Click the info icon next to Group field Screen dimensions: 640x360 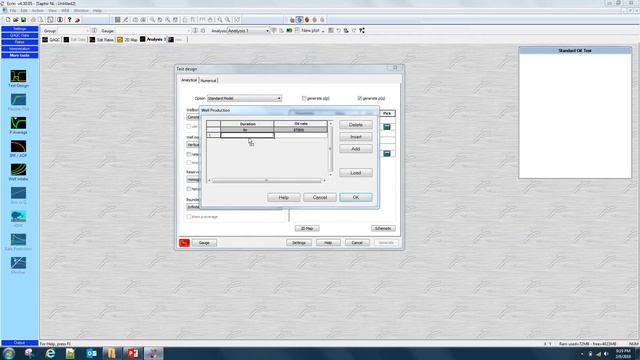[94, 31]
